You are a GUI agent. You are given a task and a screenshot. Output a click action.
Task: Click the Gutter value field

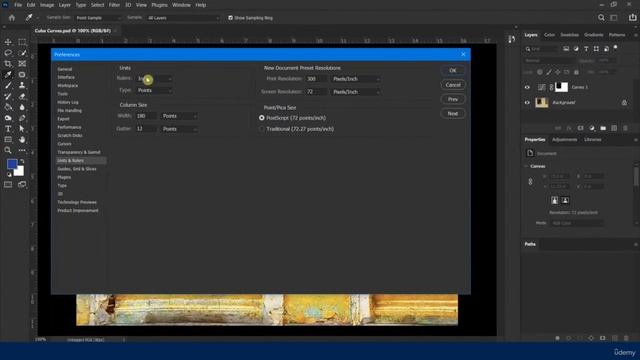pos(146,129)
